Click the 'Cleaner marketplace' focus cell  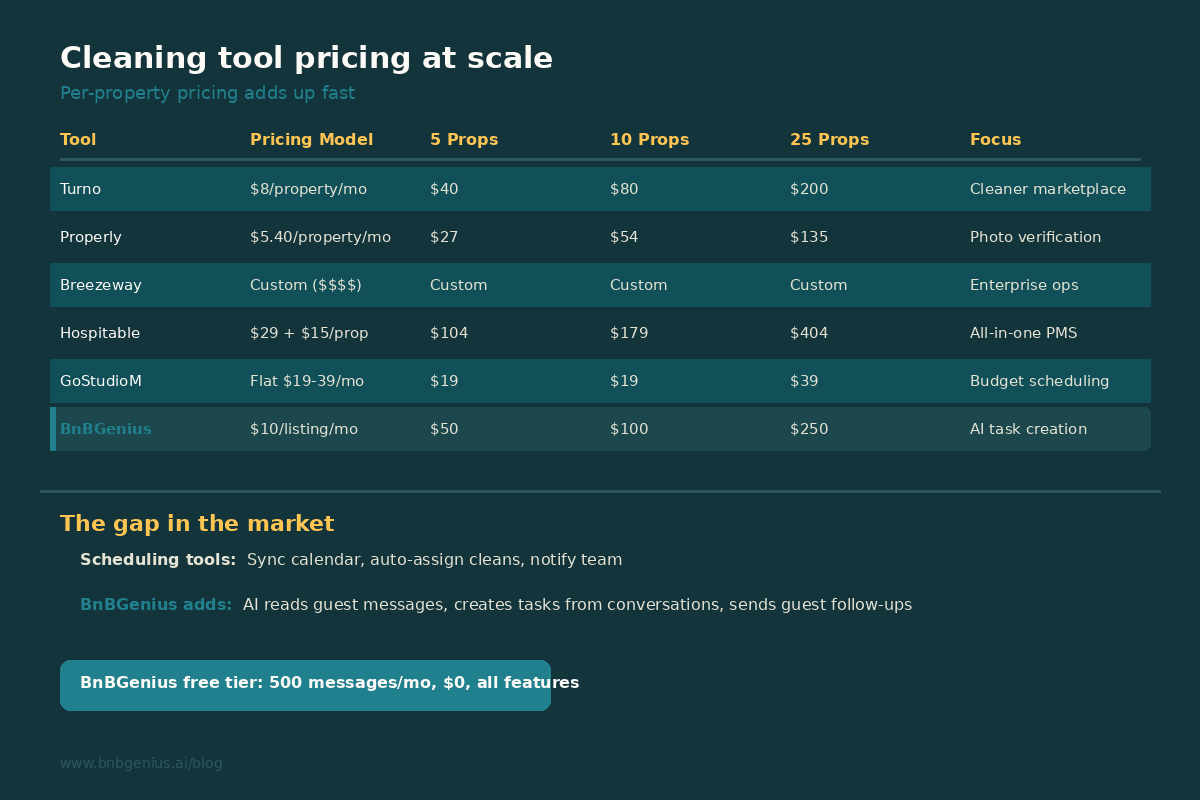point(1048,189)
